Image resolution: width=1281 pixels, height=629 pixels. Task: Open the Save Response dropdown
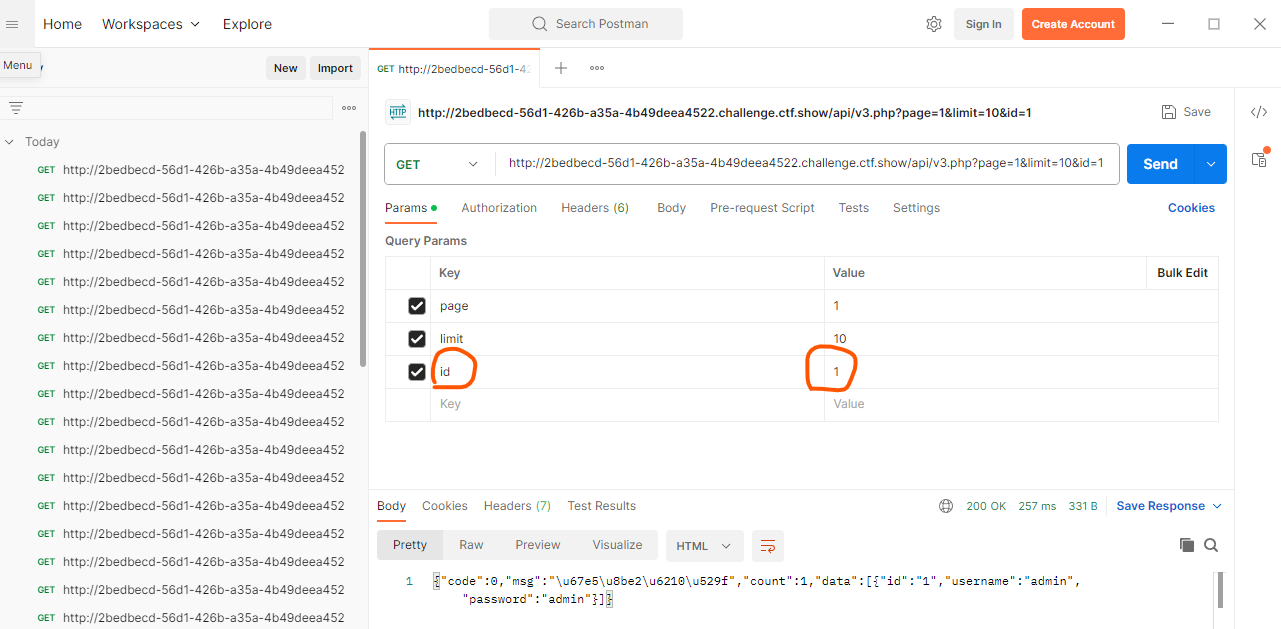(1169, 506)
